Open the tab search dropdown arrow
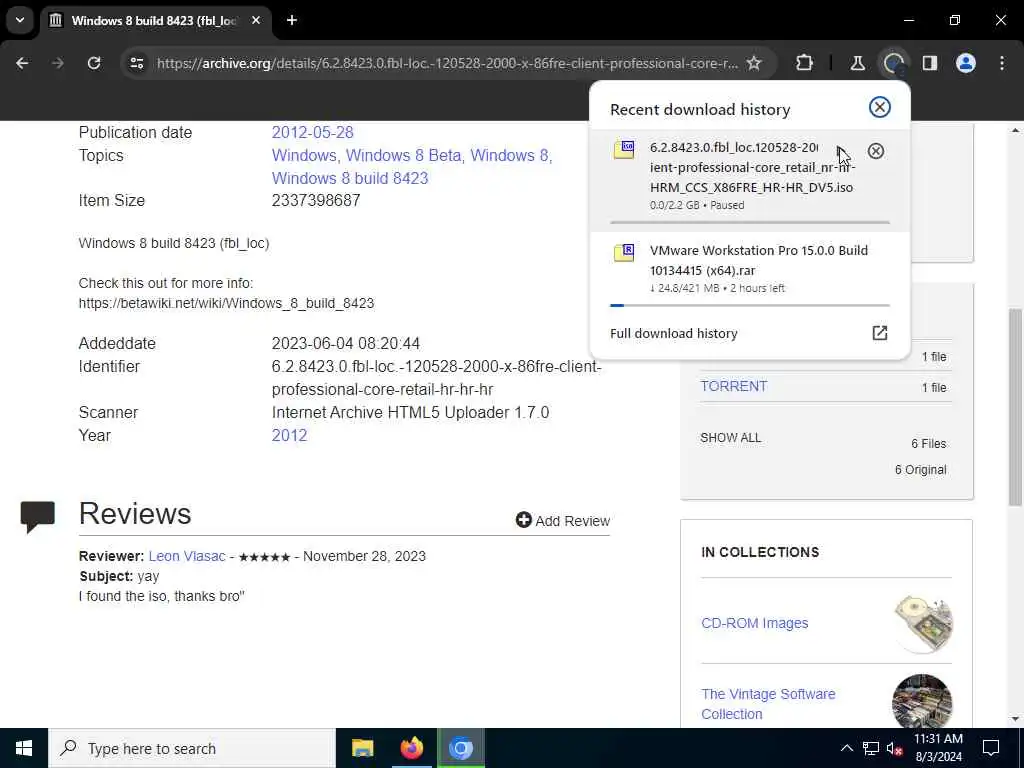This screenshot has width=1024, height=768. pos(20,20)
